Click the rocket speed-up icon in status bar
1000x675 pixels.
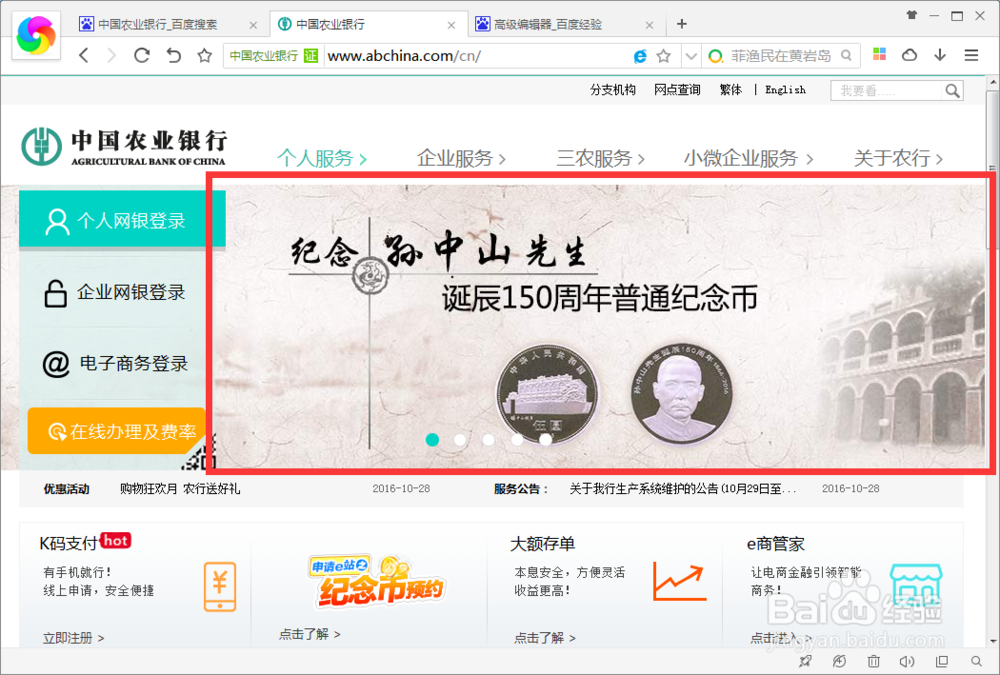(805, 661)
